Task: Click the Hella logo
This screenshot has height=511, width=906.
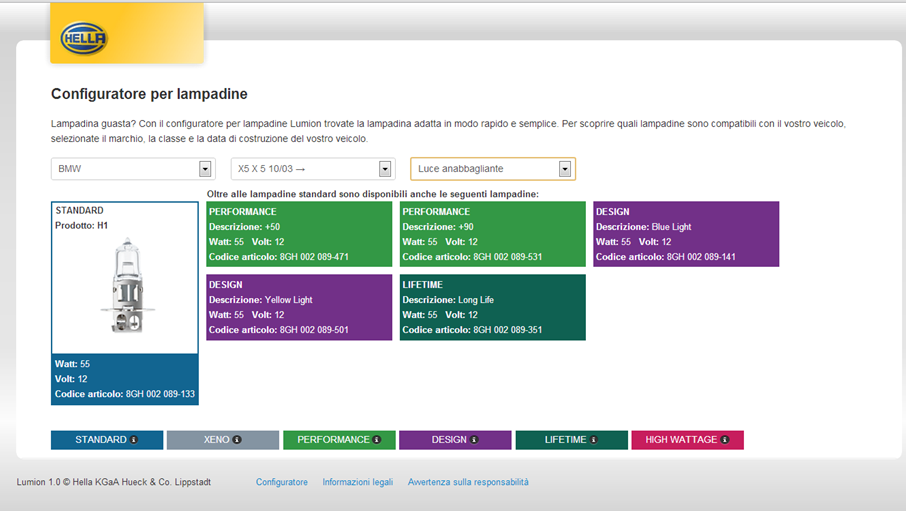Action: (x=84, y=39)
